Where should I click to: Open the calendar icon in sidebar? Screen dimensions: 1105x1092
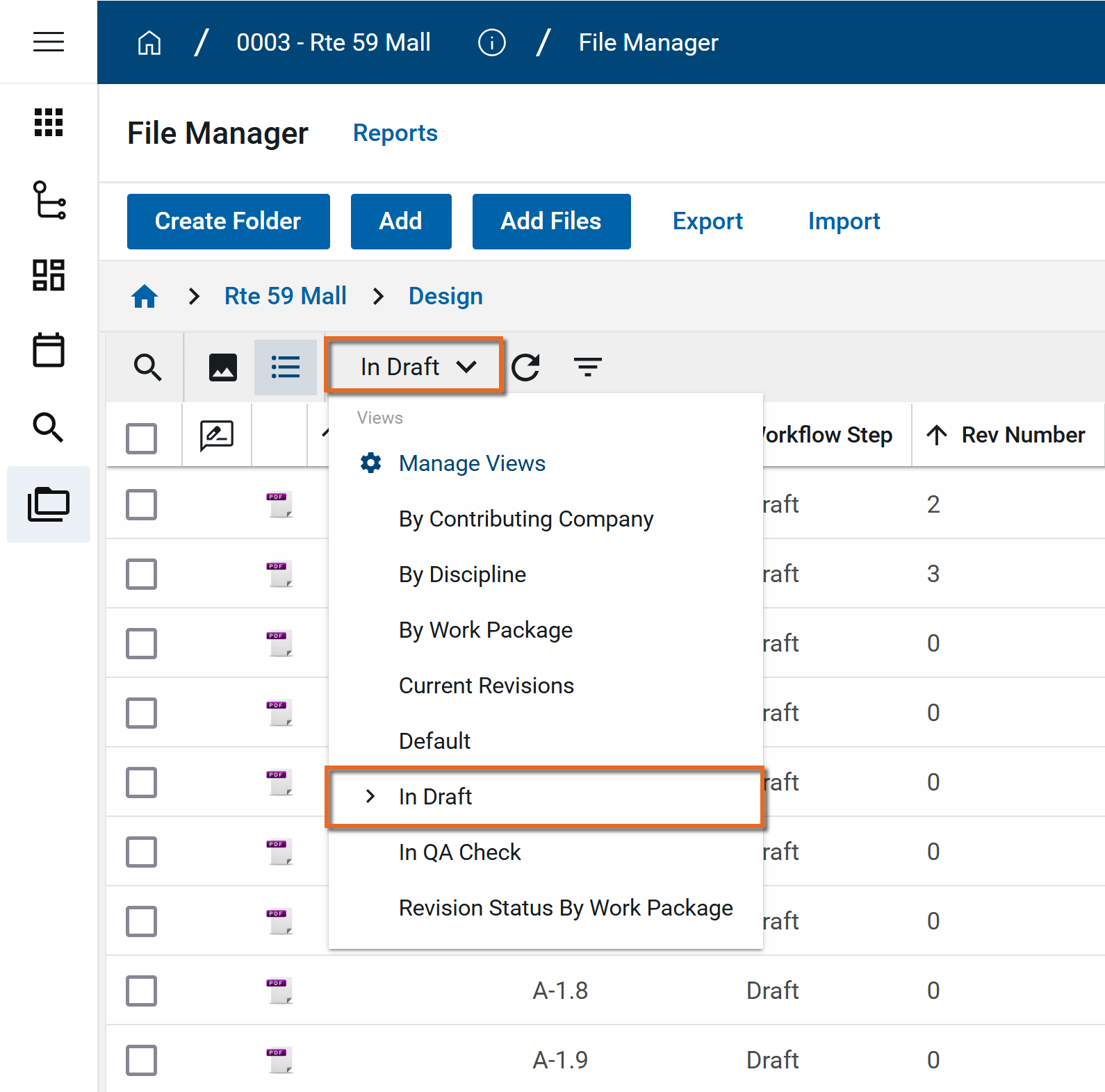click(49, 349)
